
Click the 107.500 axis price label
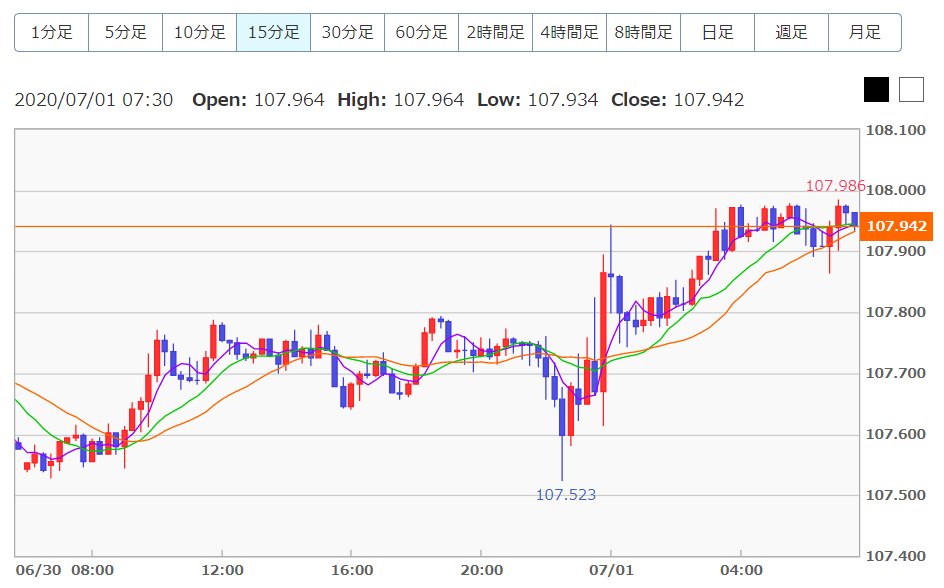point(895,495)
